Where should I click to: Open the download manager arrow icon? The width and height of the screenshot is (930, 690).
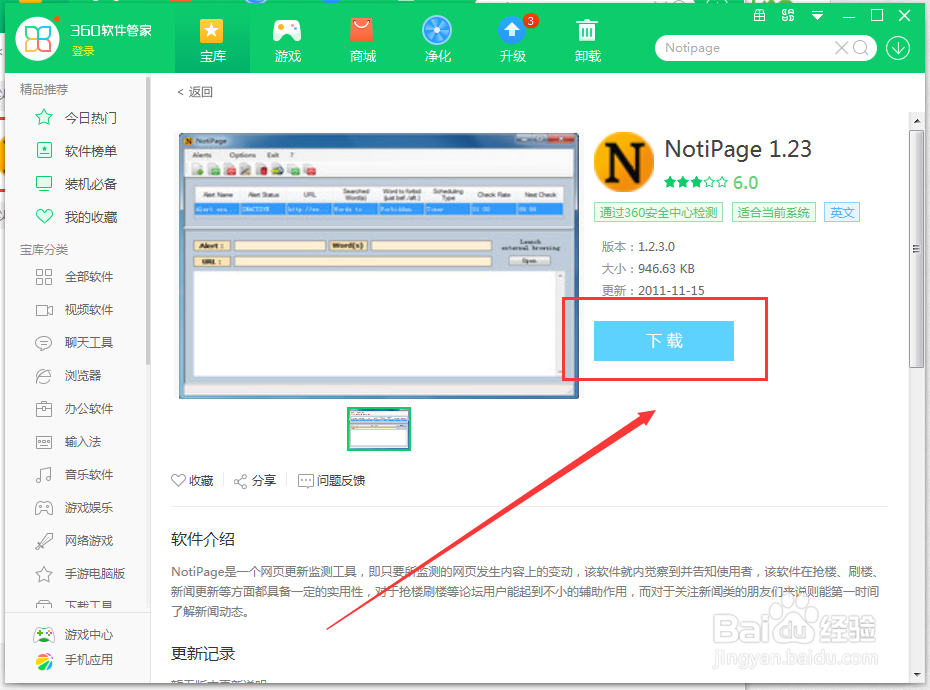(x=898, y=48)
